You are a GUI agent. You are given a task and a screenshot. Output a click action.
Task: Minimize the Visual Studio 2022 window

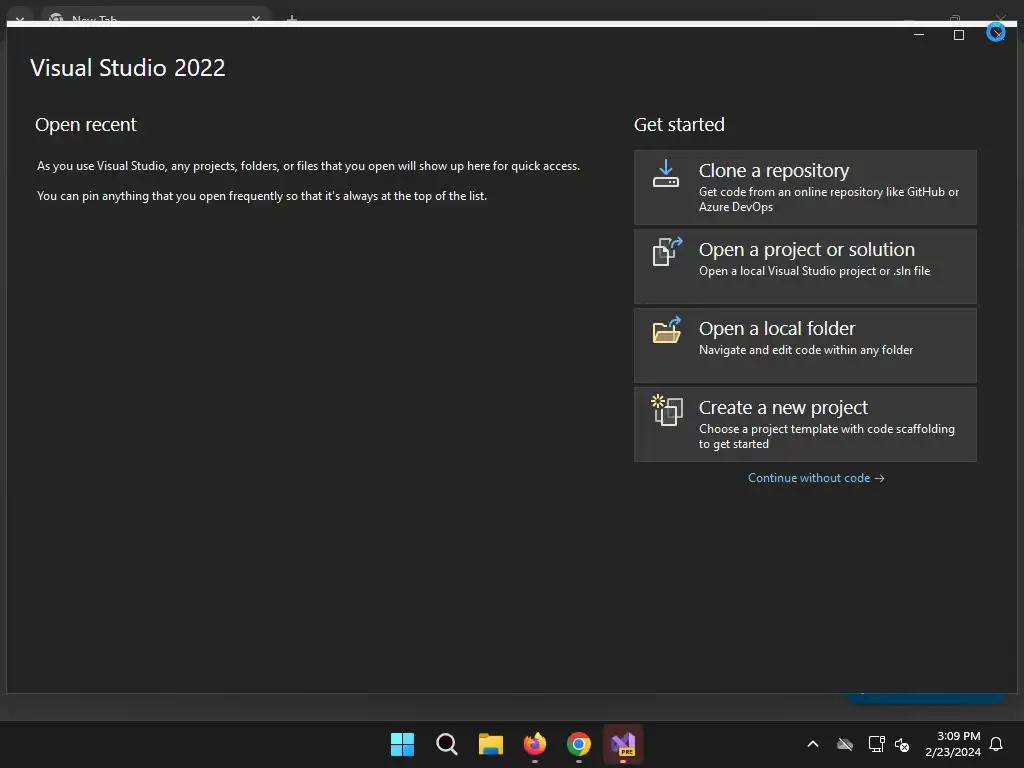click(x=919, y=35)
